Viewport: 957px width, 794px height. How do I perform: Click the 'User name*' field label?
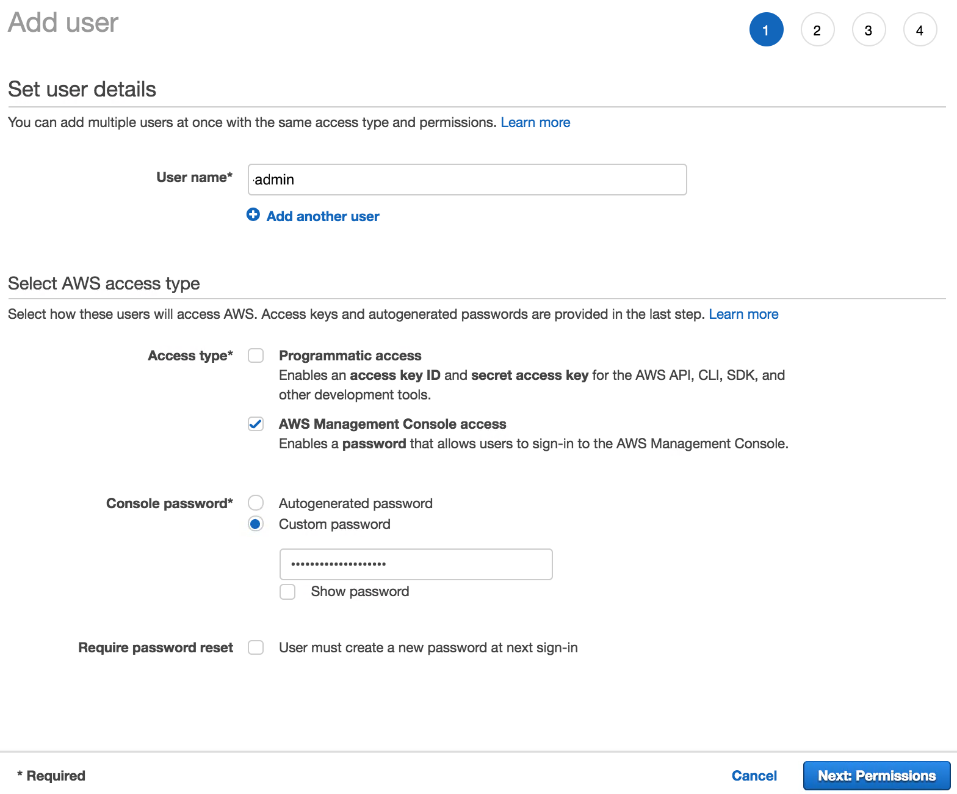[x=194, y=178]
